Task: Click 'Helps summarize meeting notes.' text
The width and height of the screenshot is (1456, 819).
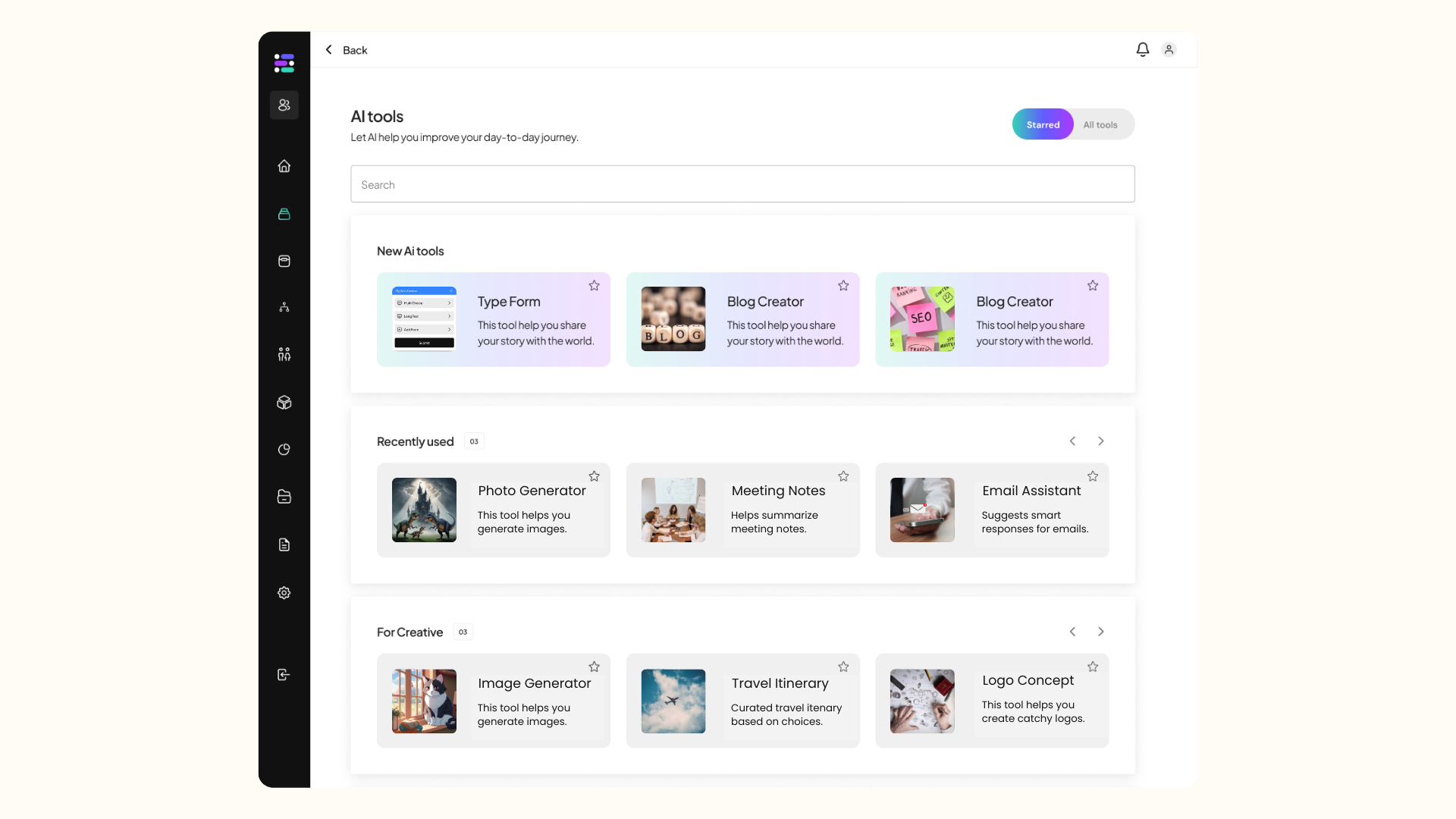Action: 774,522
